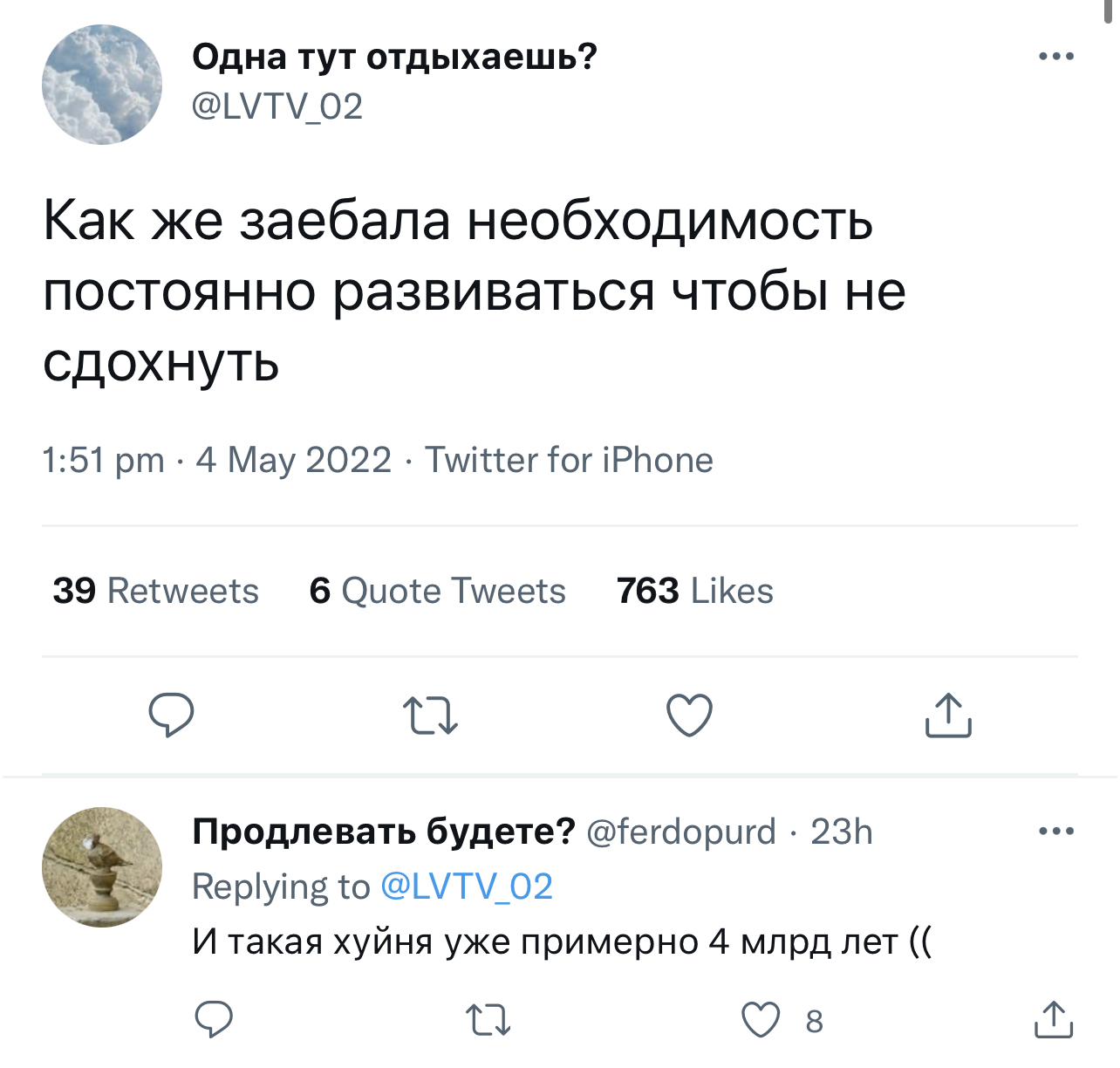The image size is (1120, 1068).
Task: Share the main tweet
Action: pos(948,715)
